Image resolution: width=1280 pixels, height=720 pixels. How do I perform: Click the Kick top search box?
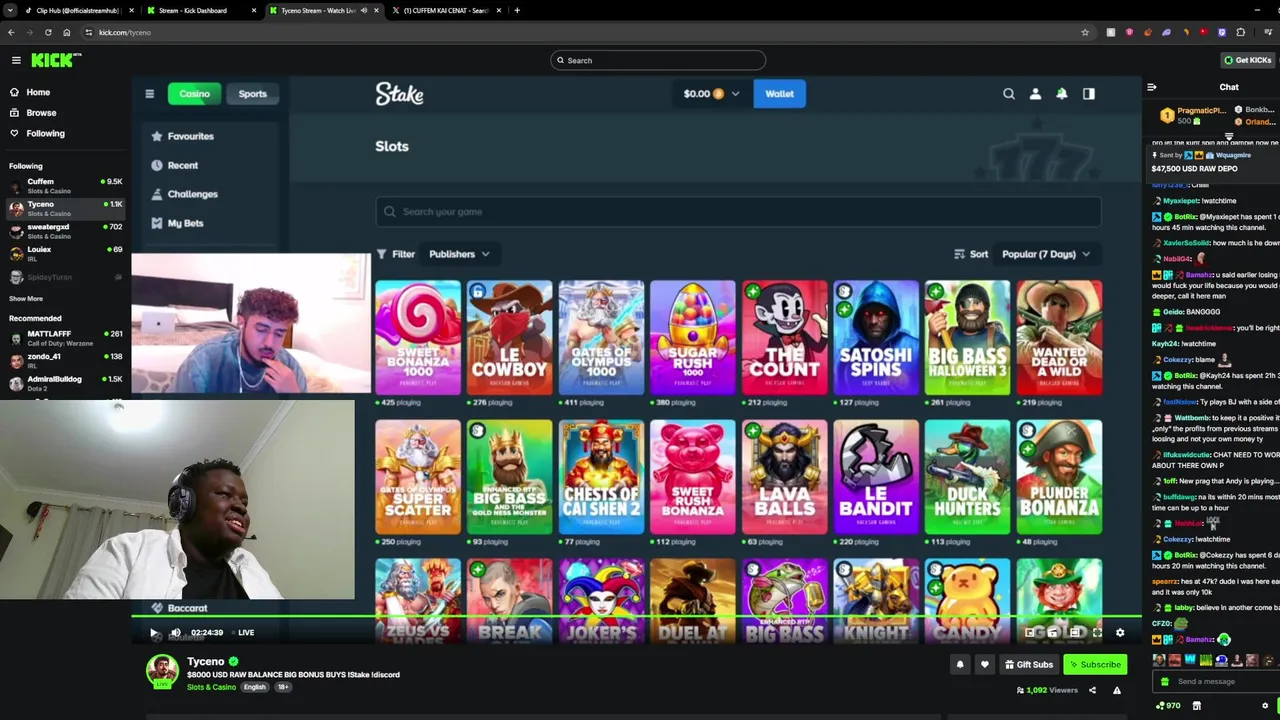click(658, 60)
